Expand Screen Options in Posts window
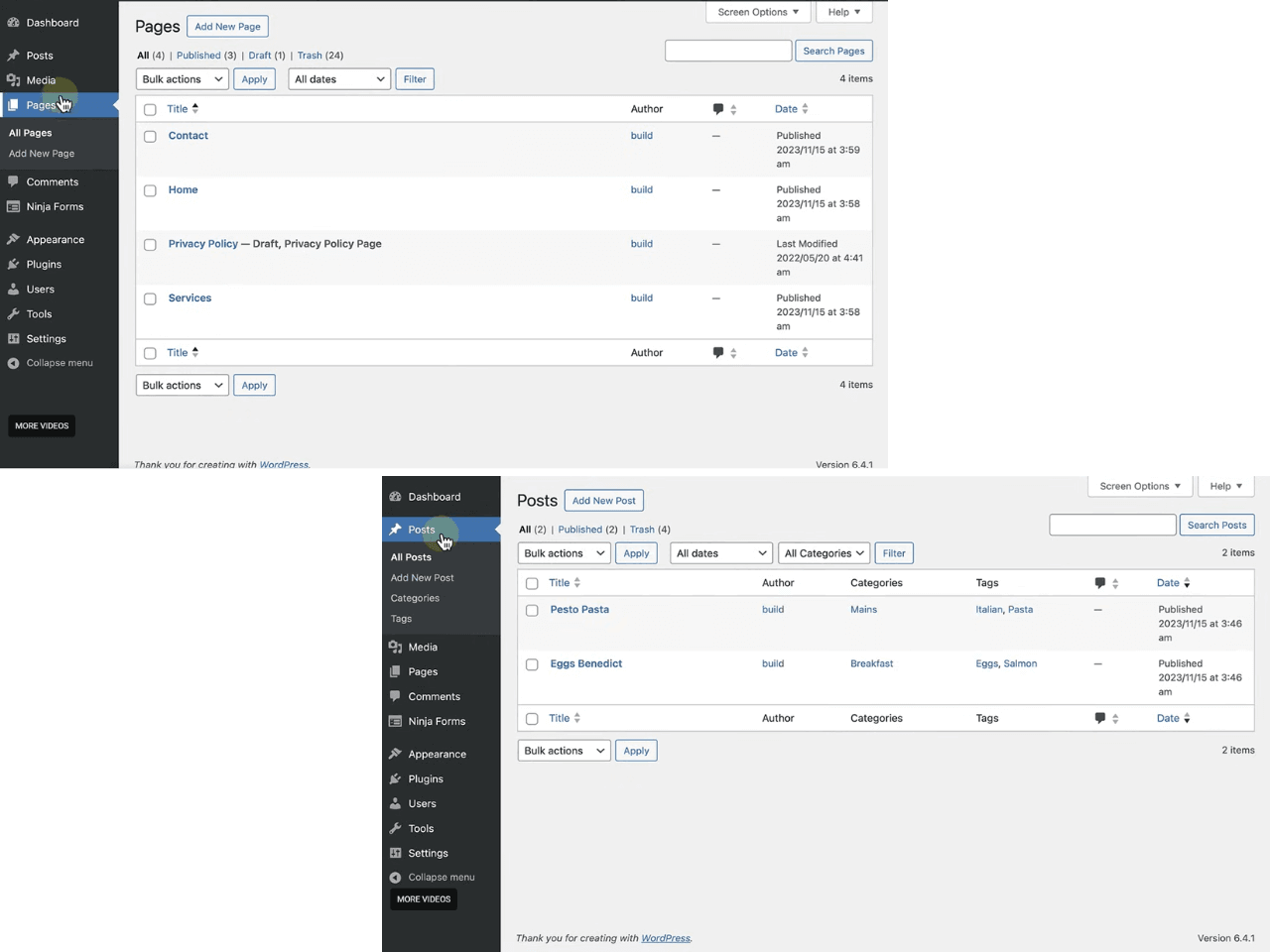 (1141, 486)
